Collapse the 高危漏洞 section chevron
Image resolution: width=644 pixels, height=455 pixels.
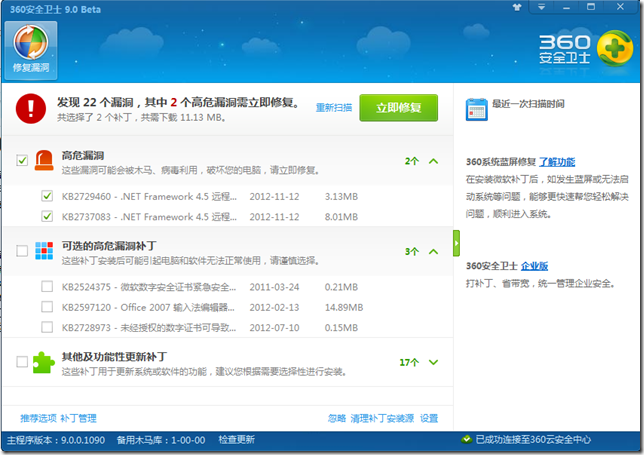433,160
